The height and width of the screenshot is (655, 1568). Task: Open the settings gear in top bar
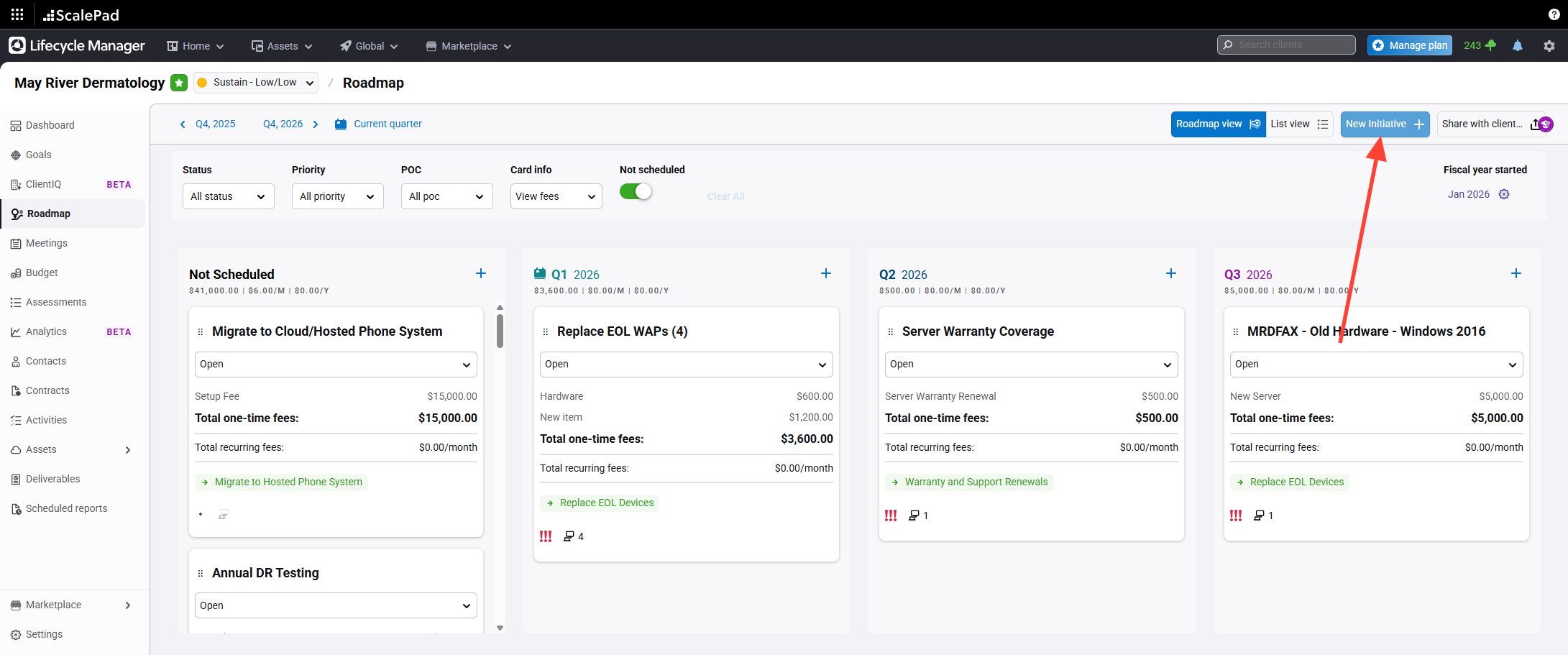[1549, 45]
